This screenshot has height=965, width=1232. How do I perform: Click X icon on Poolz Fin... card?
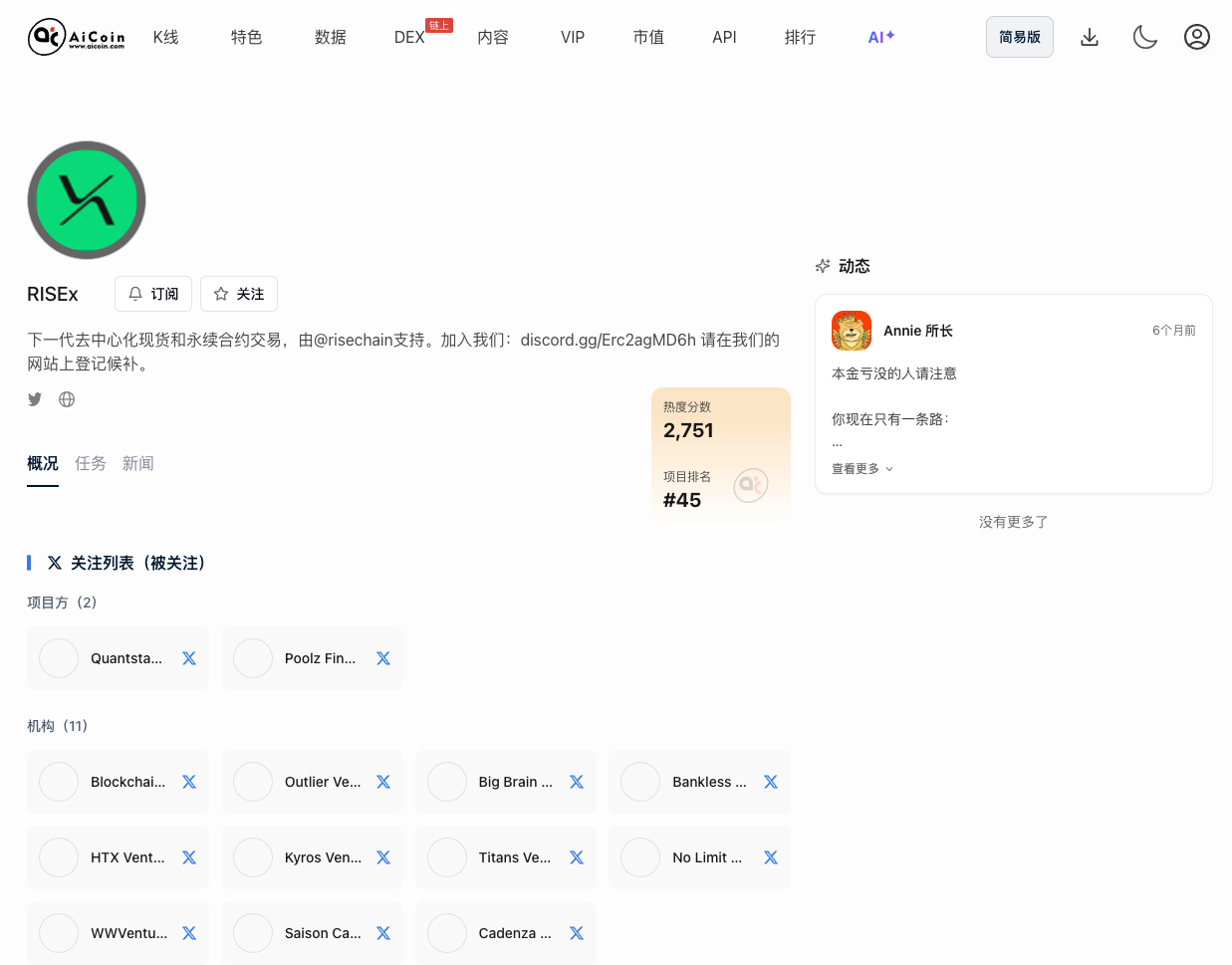[x=383, y=658]
